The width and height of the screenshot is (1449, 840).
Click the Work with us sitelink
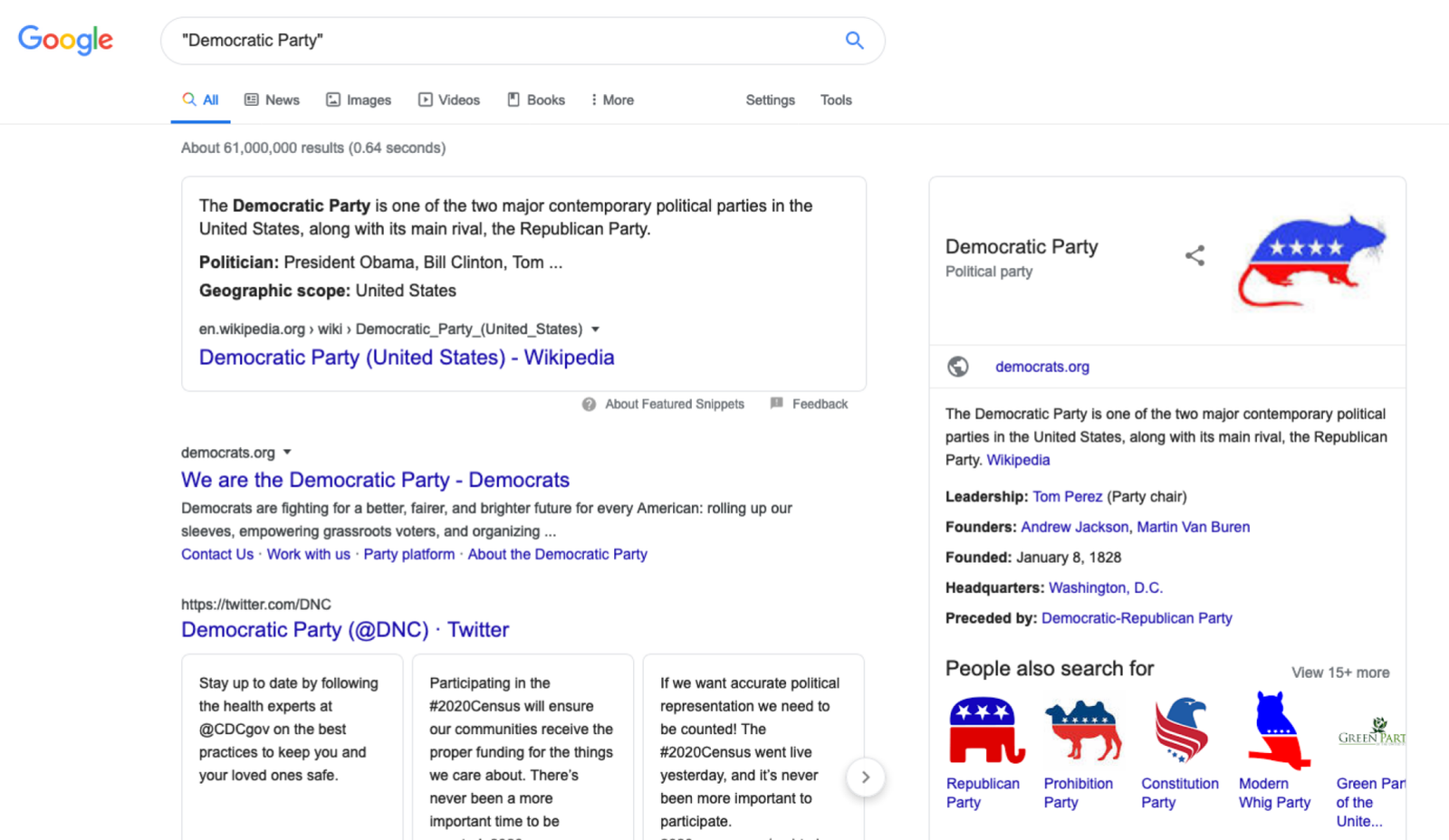308,554
